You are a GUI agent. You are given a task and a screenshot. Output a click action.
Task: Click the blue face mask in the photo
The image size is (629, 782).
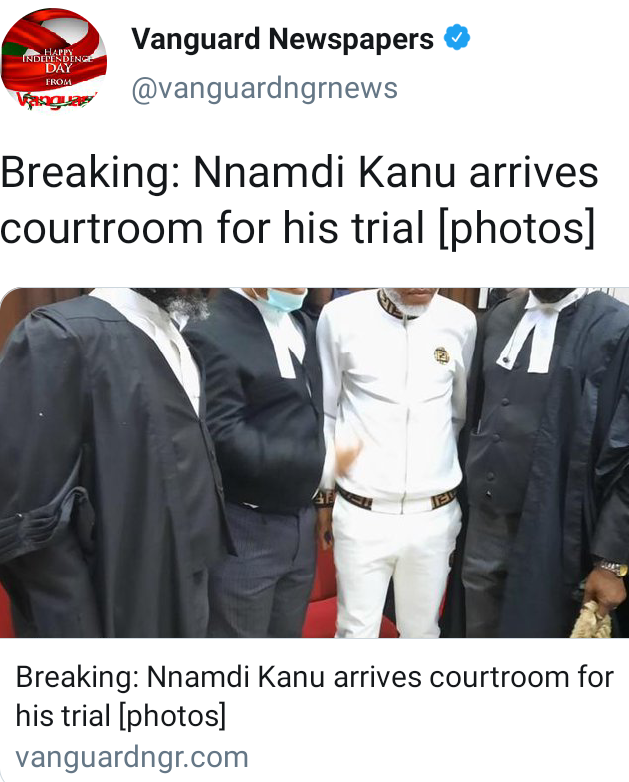(x=285, y=300)
